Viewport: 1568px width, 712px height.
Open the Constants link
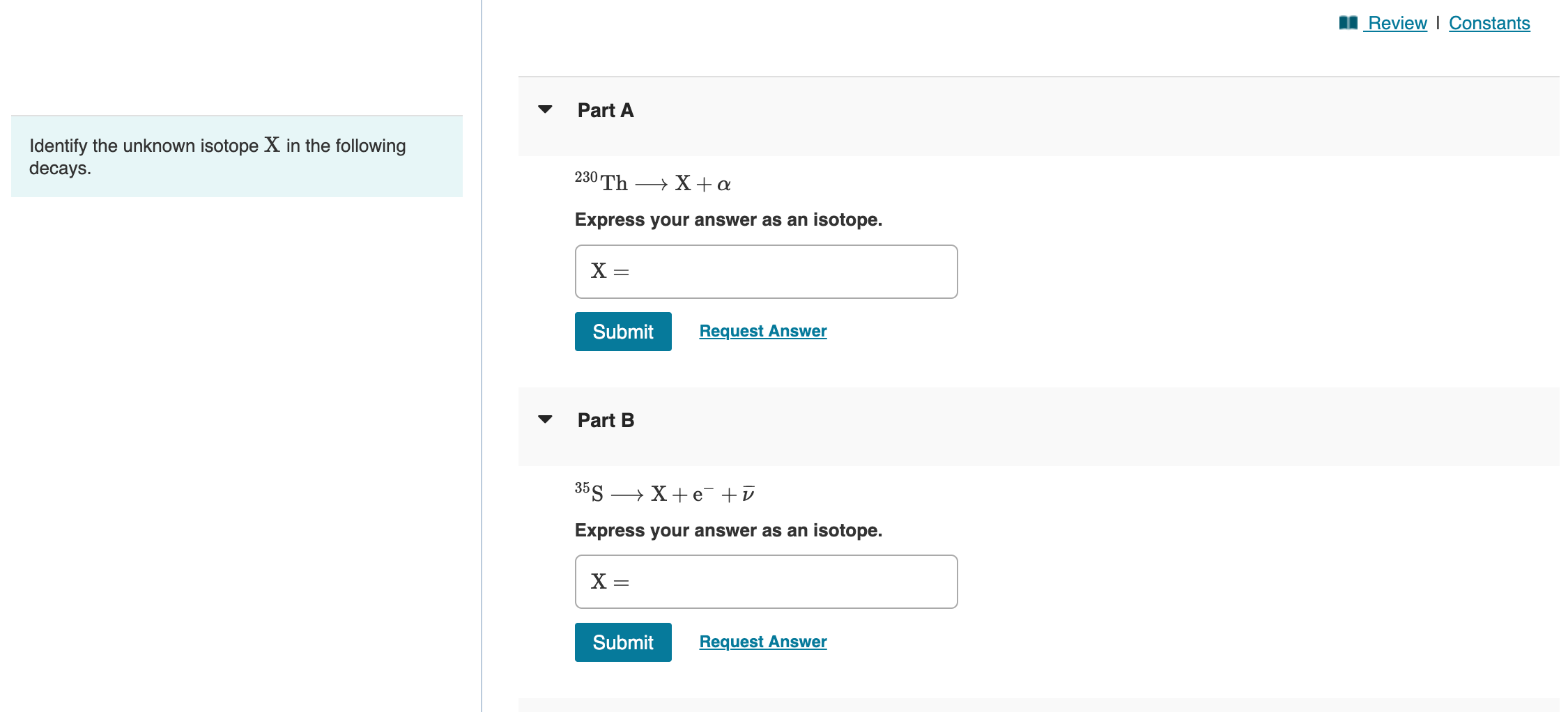click(1489, 23)
